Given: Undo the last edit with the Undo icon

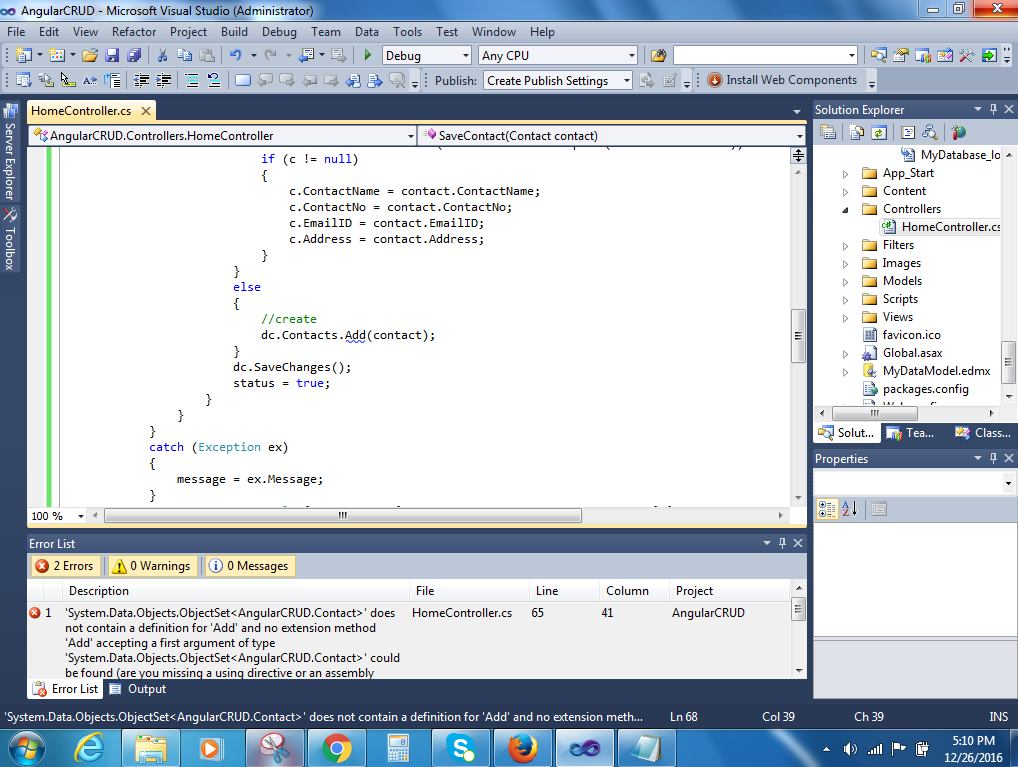Looking at the screenshot, I should 235,55.
